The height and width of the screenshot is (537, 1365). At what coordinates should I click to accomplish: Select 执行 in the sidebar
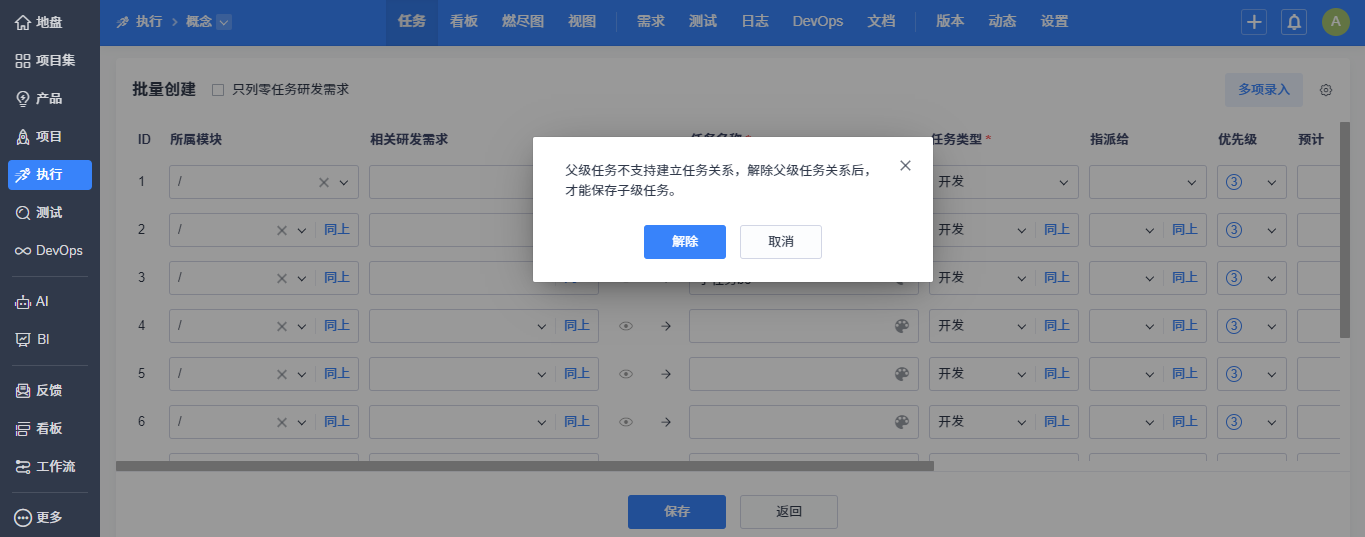click(50, 174)
